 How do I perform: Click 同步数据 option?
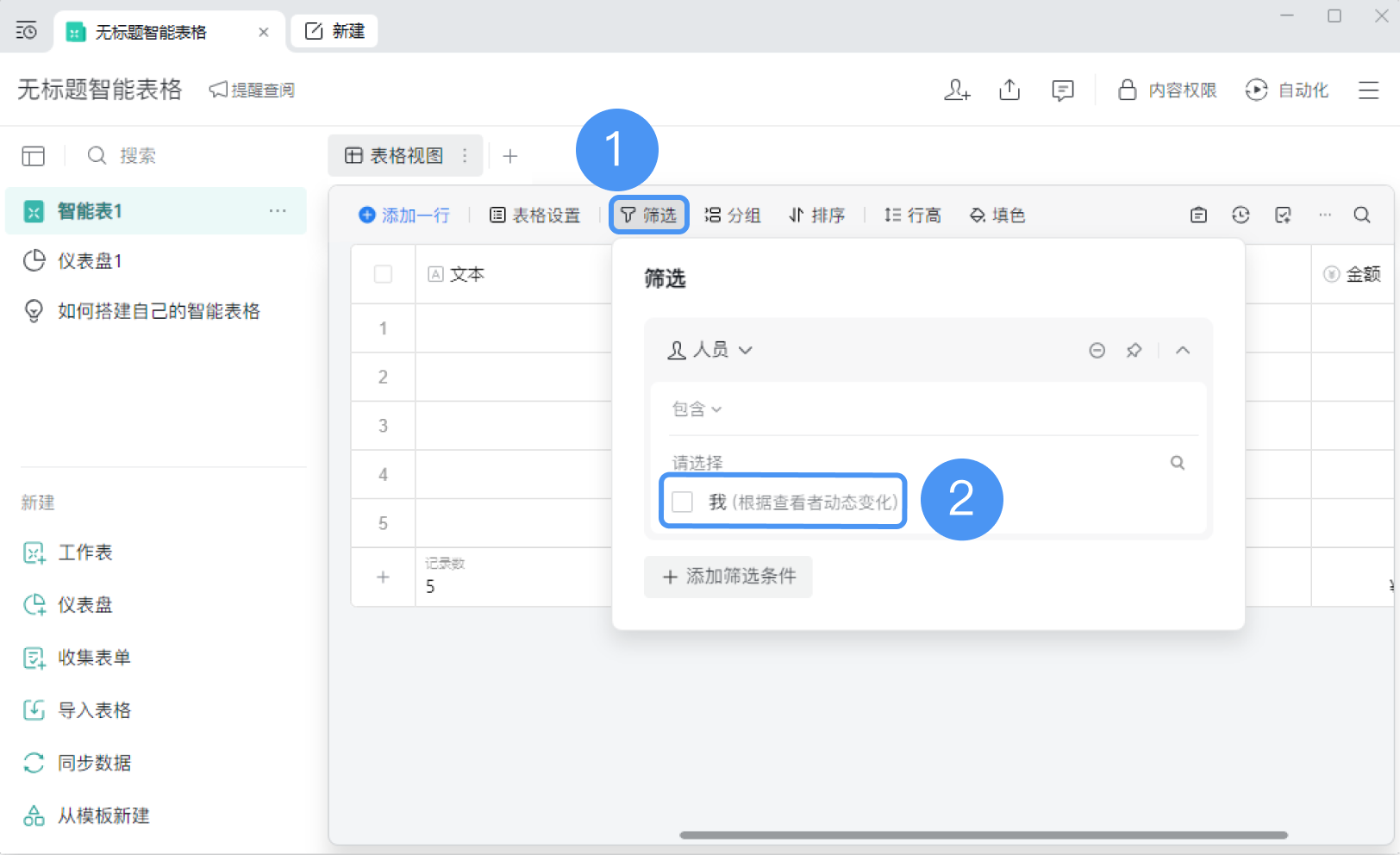pyautogui.click(x=77, y=763)
